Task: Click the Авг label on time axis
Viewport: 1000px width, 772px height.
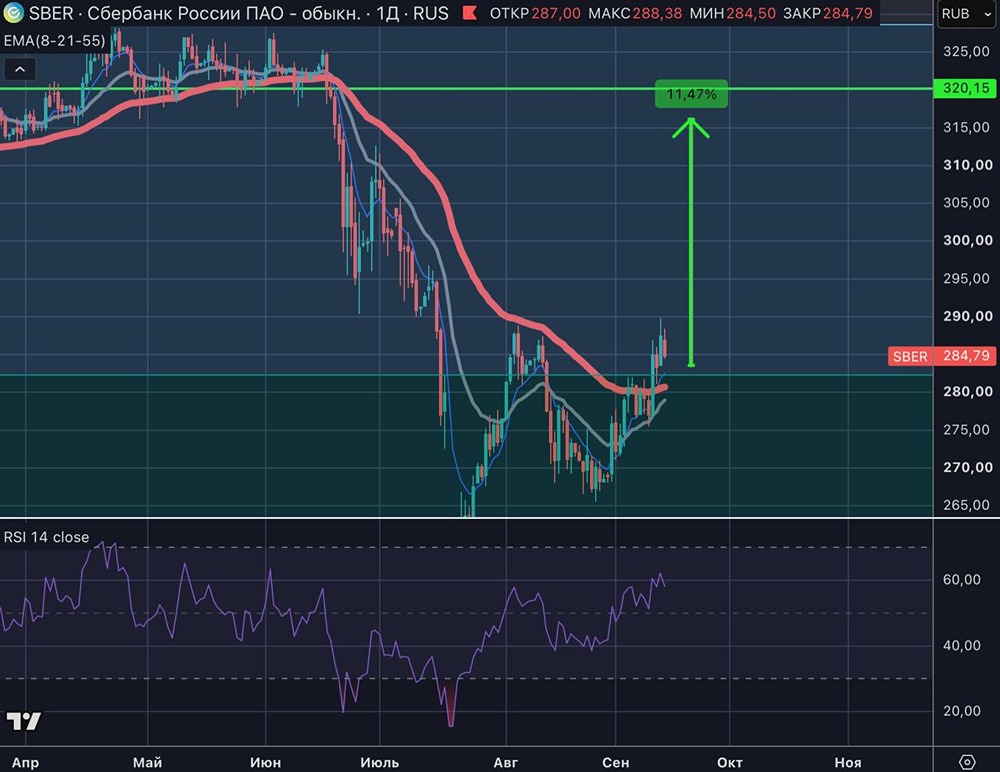Action: (x=506, y=762)
